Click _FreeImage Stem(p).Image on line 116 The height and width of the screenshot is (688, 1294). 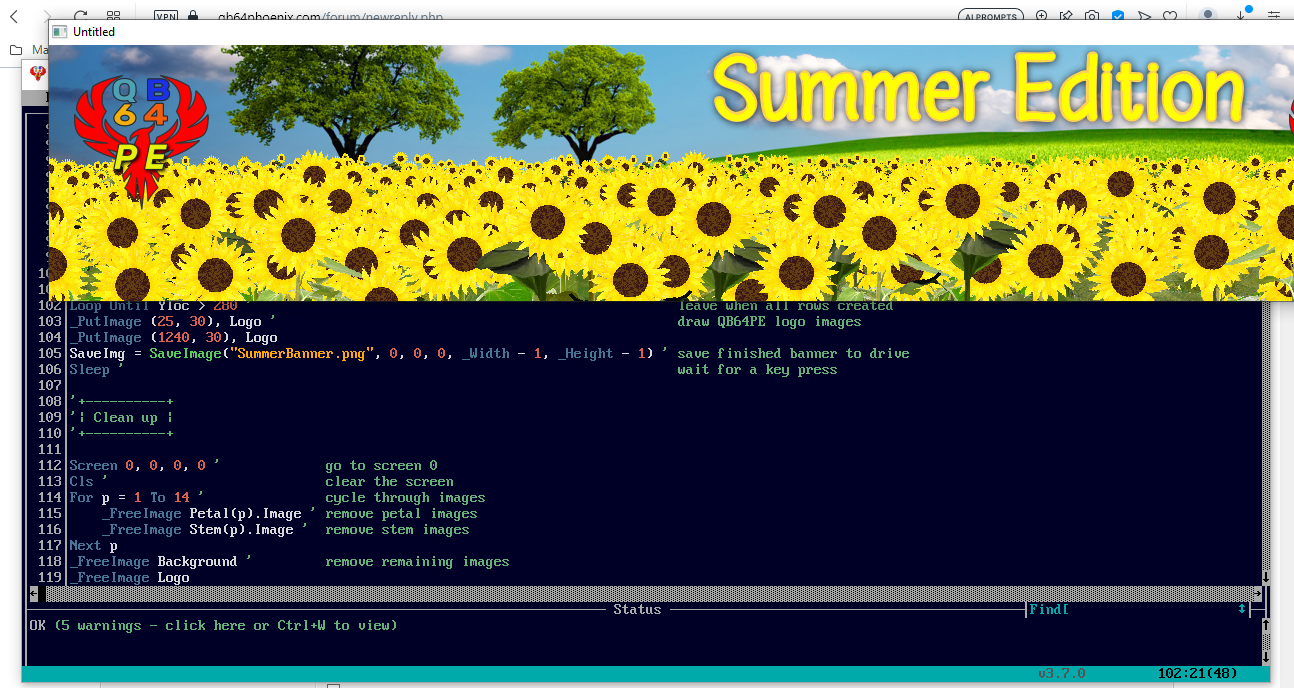tap(197, 529)
